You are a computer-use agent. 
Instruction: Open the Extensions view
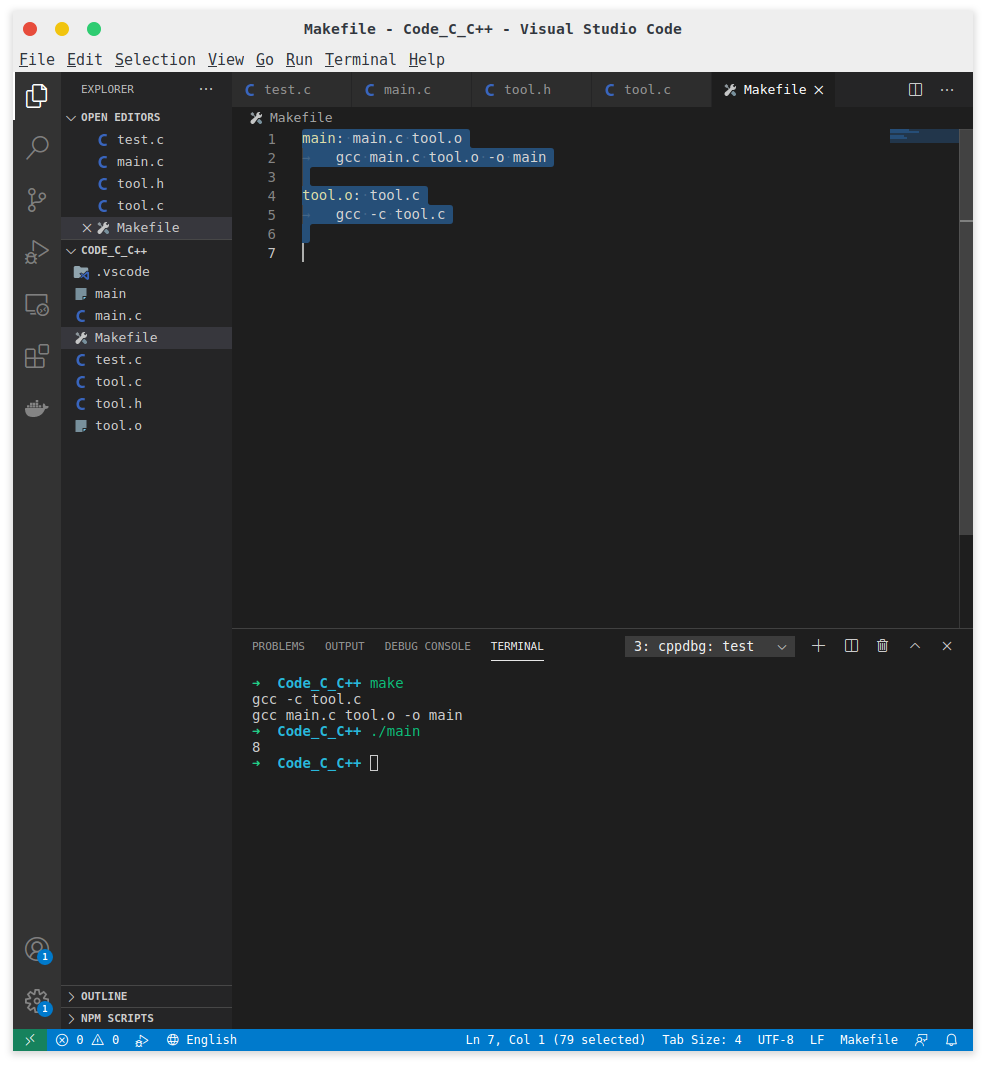[x=37, y=356]
